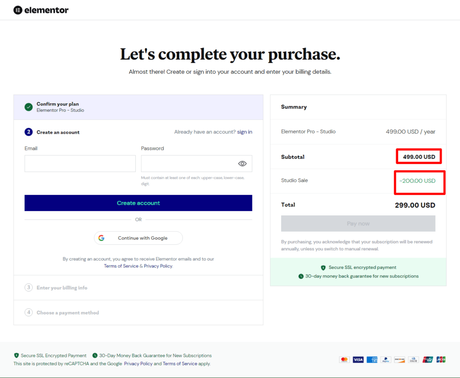Click the 299.00 USD total amount
This screenshot has height=378, width=460.
click(x=415, y=205)
